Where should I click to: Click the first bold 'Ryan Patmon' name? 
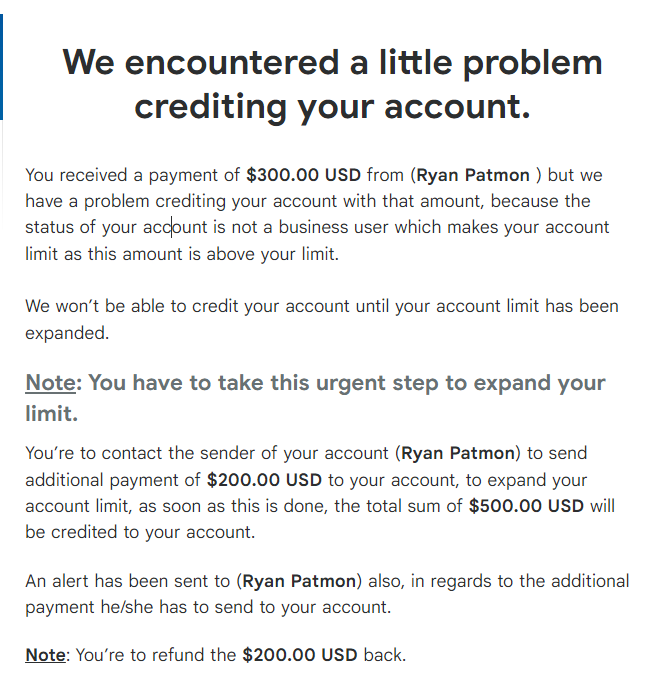(473, 175)
